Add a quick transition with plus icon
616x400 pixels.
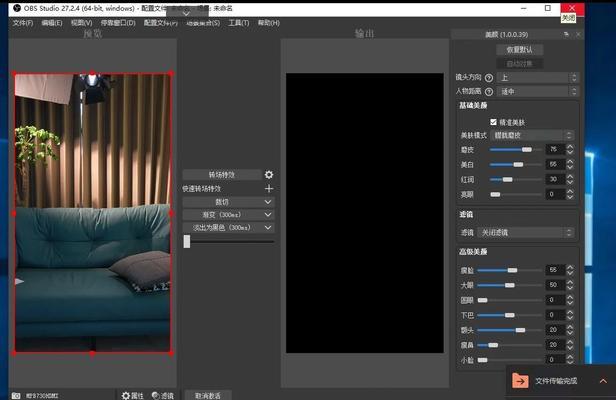click(269, 189)
